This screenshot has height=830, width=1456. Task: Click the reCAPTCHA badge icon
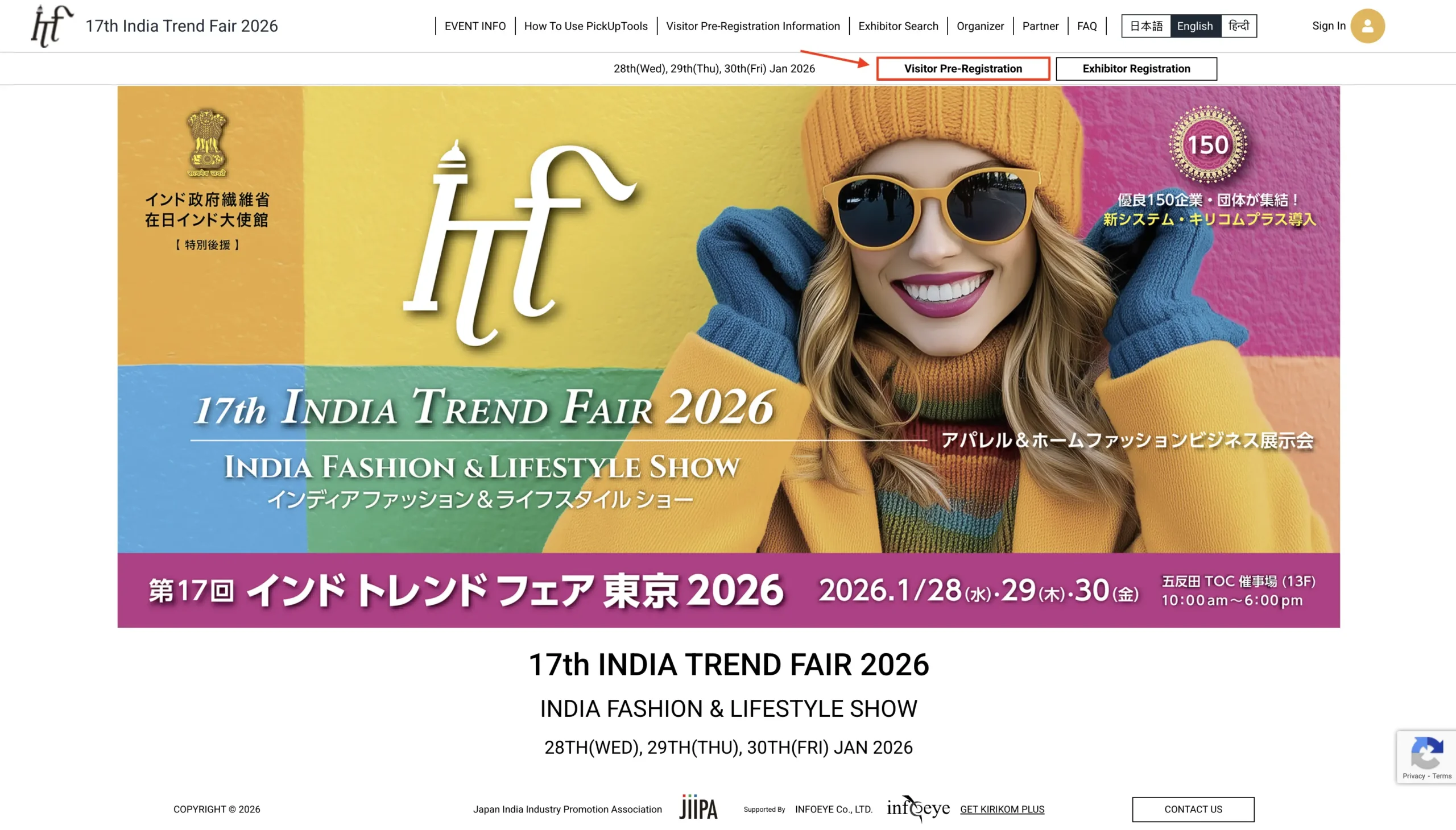(1426, 753)
